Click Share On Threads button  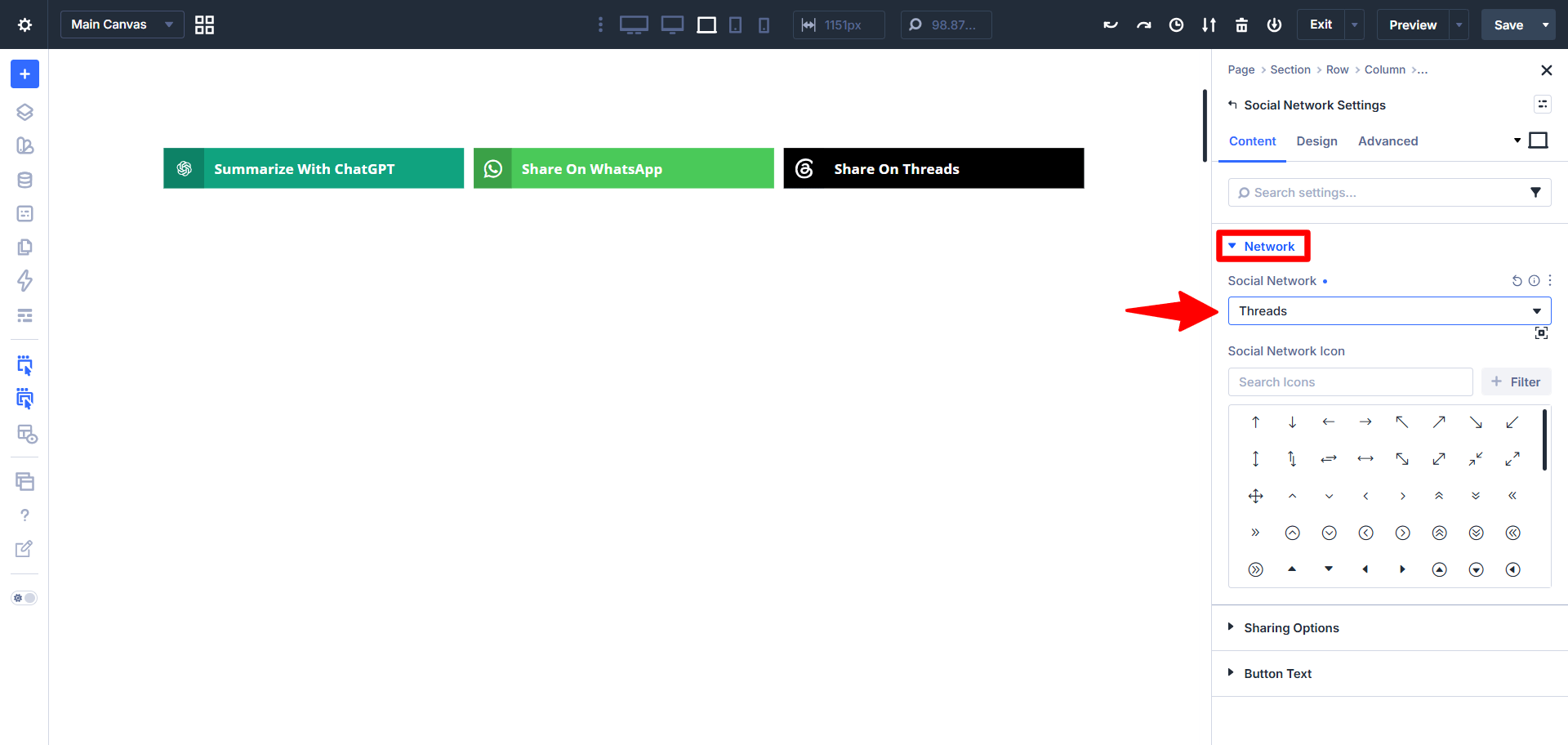pos(933,168)
